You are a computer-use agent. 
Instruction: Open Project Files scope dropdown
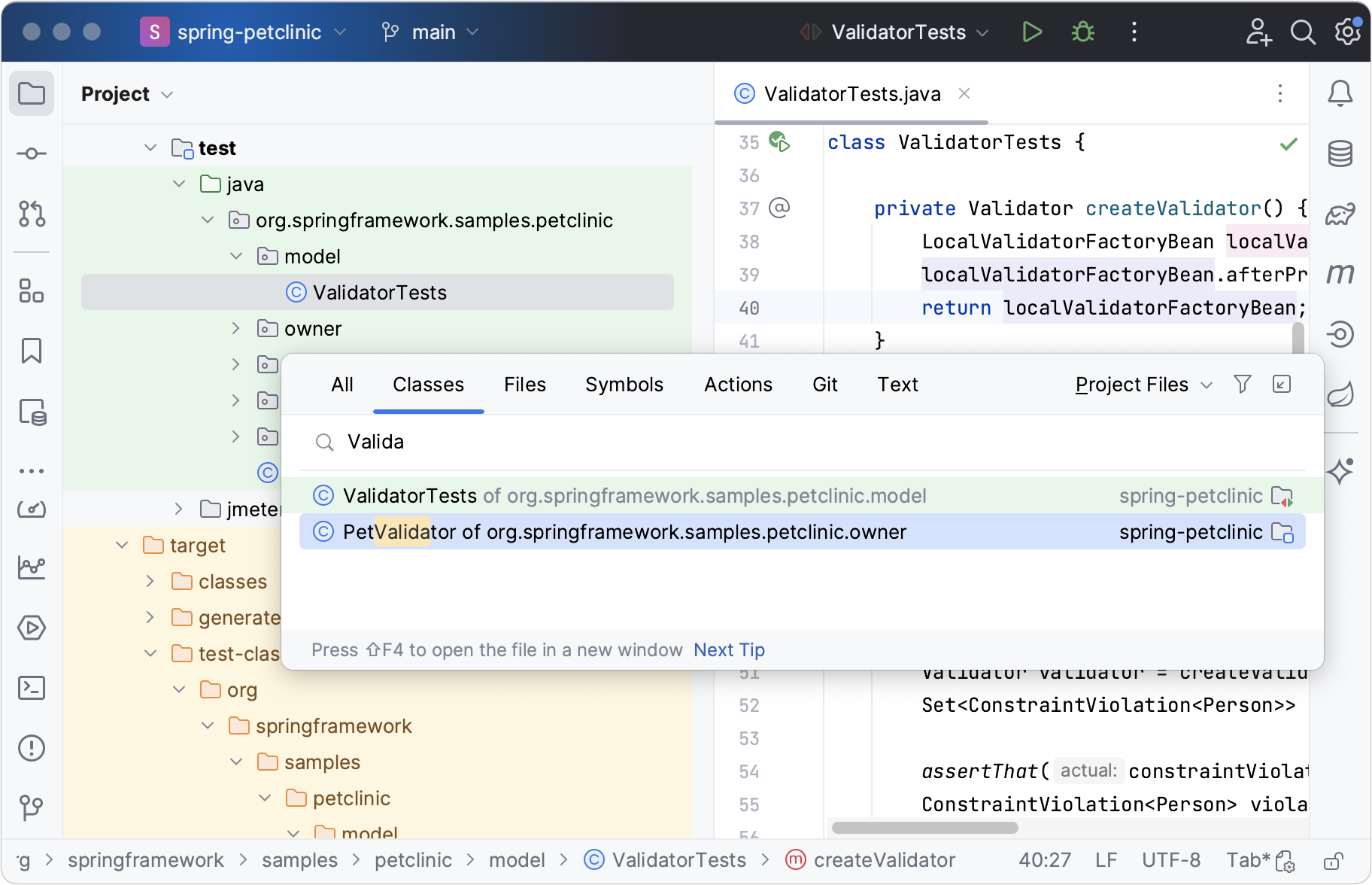[1143, 385]
